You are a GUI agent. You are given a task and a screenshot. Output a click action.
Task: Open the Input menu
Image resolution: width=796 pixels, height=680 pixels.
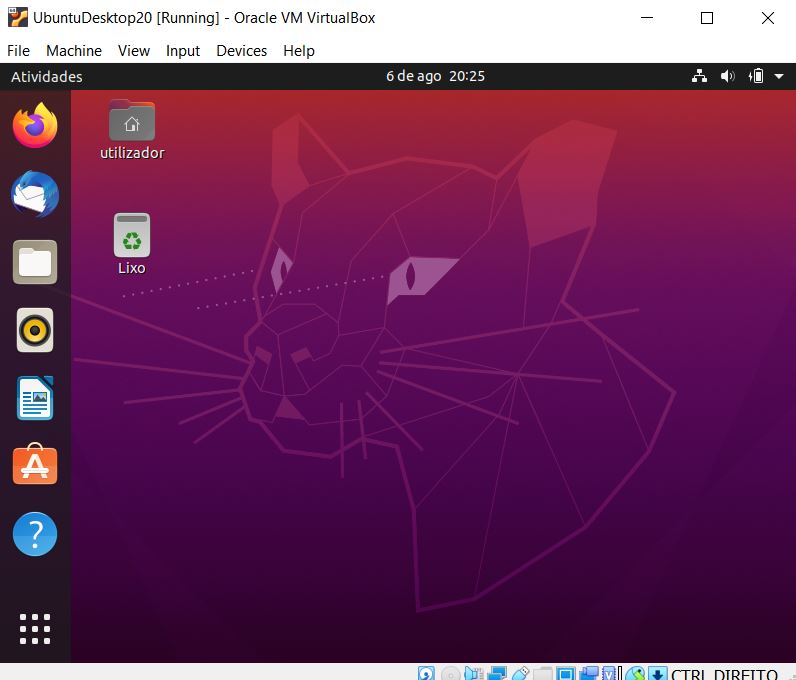pyautogui.click(x=183, y=51)
